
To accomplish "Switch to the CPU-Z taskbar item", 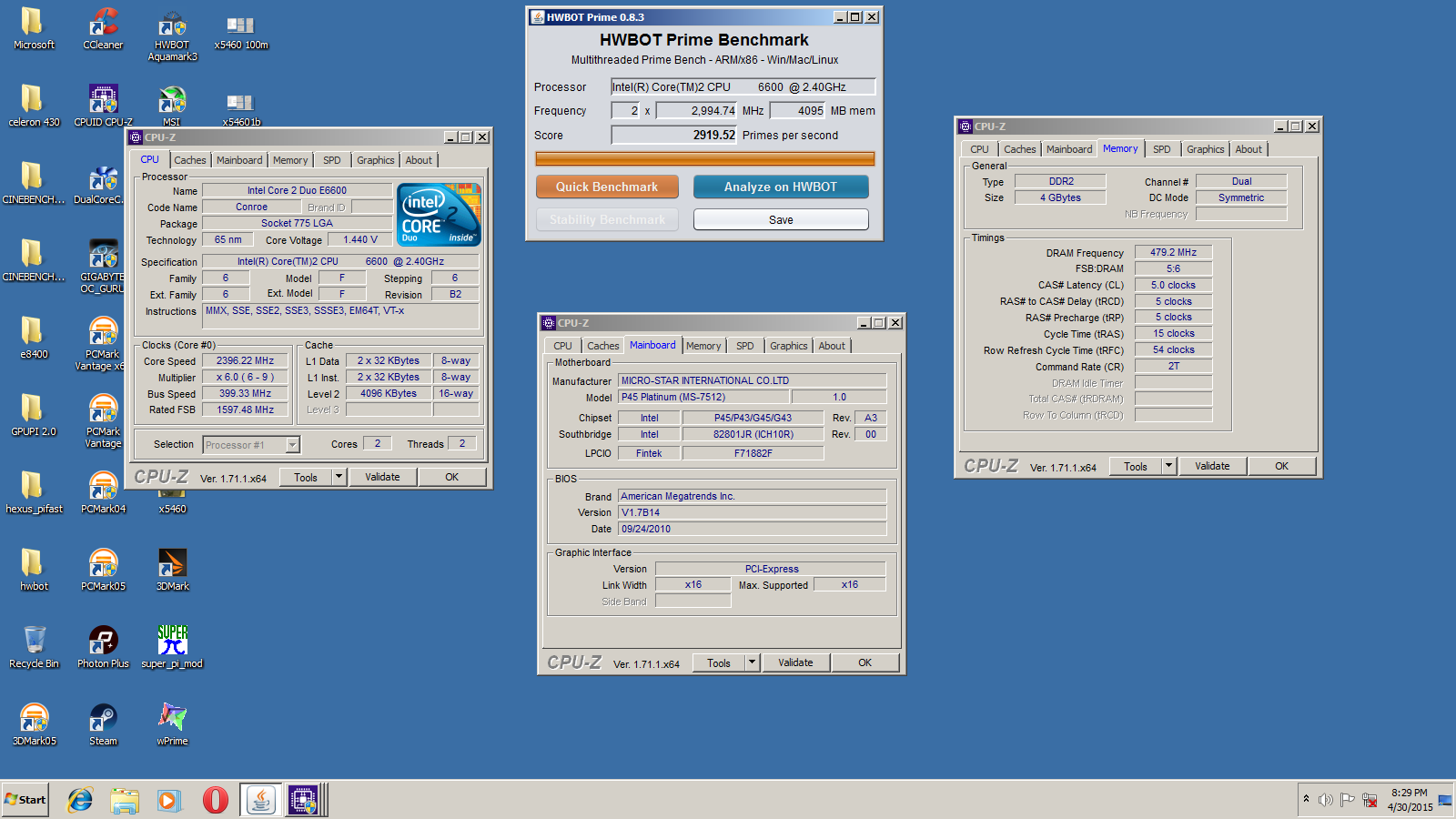I will pos(304,800).
